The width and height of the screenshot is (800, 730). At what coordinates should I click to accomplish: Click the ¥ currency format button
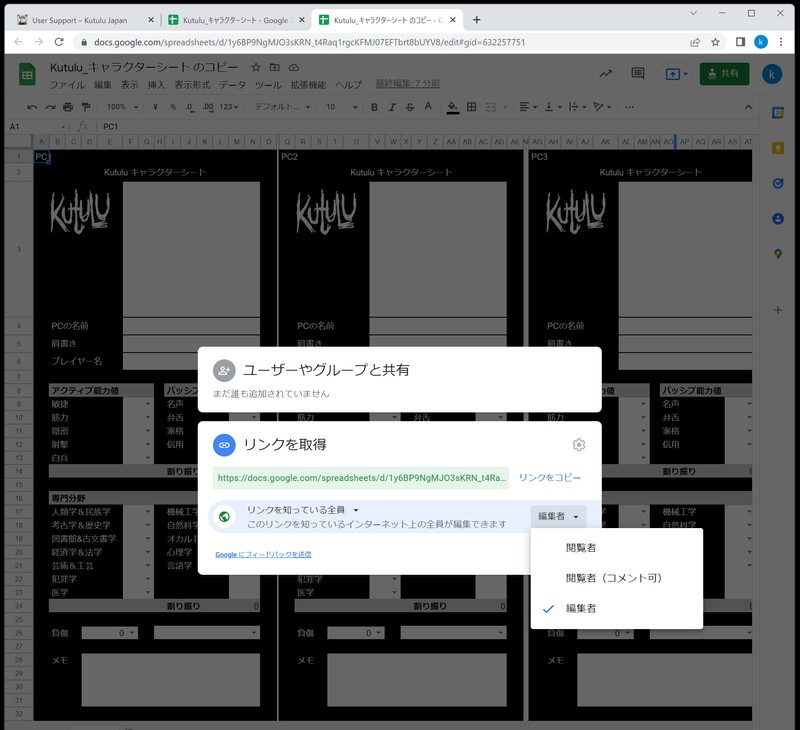pos(155,107)
